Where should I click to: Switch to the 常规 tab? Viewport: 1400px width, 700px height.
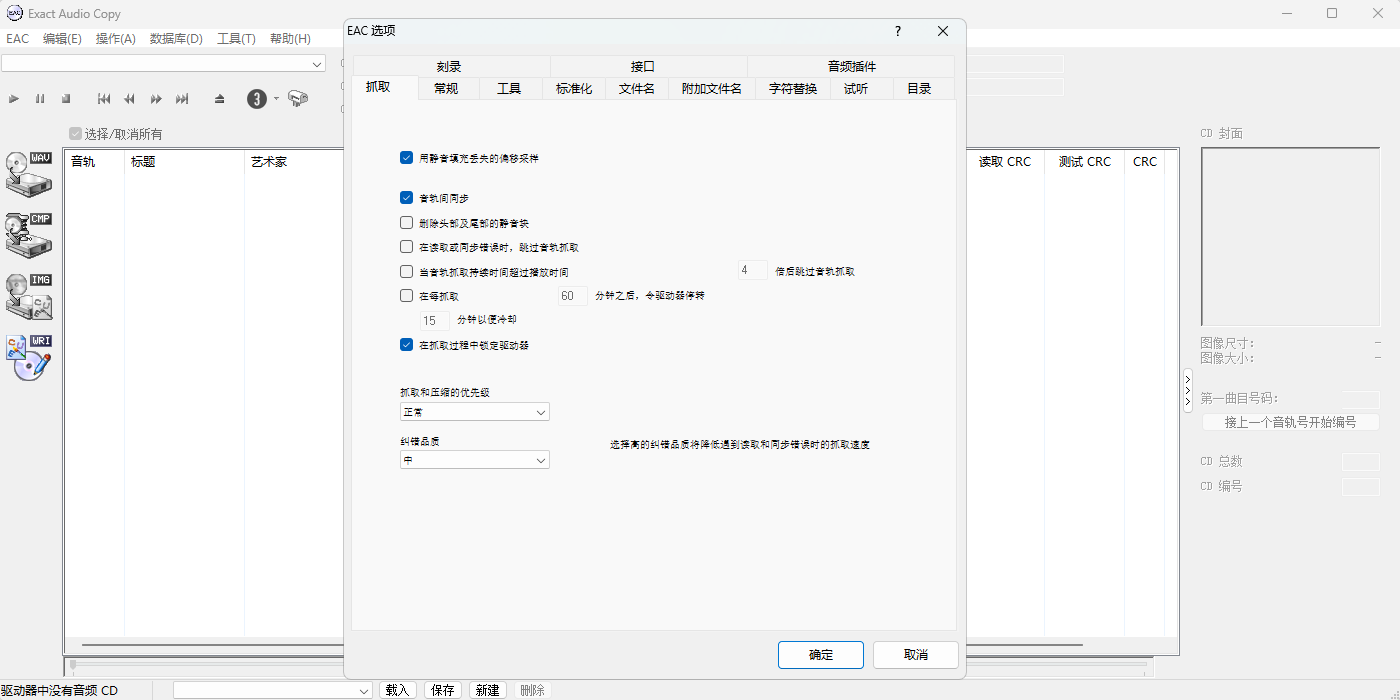(446, 89)
